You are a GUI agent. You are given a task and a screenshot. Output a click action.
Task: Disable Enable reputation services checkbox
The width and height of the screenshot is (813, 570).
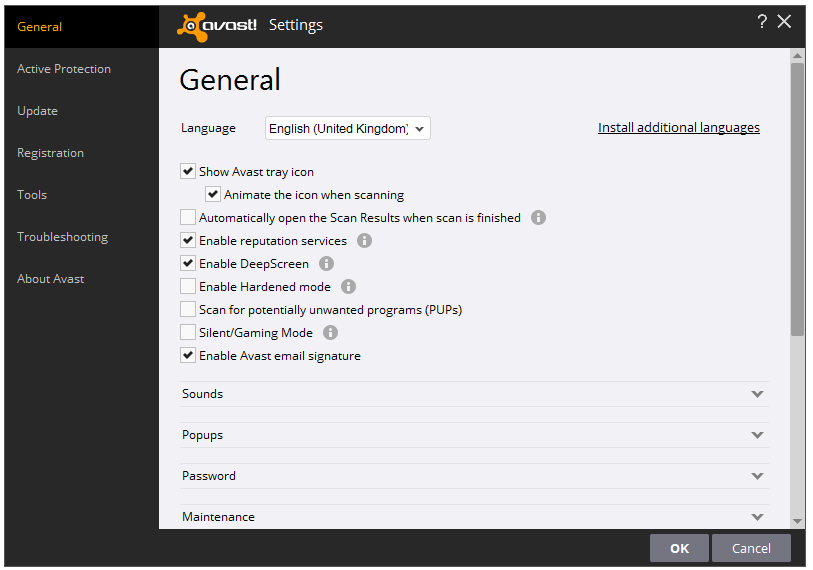point(188,241)
